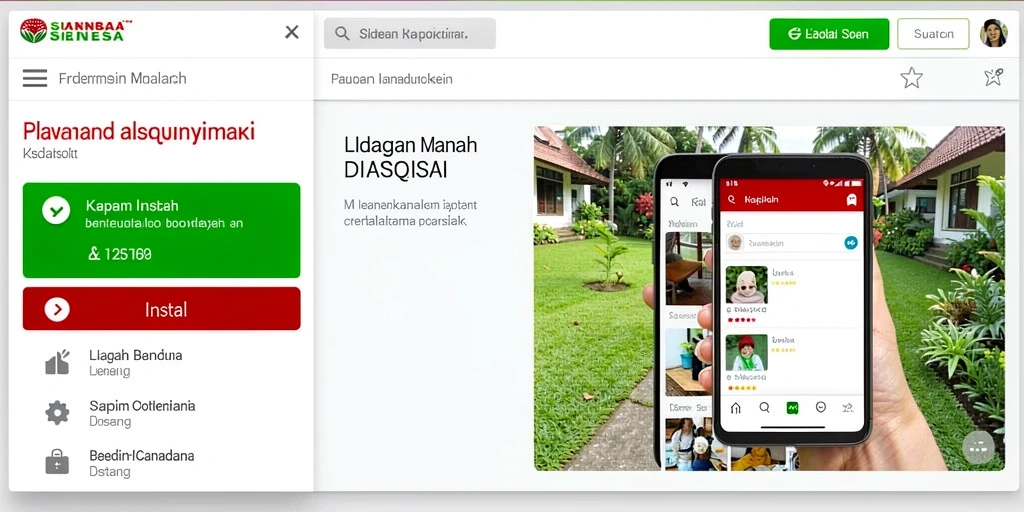Click the white checkmark circle icon
This screenshot has height=512, width=1024.
pyautogui.click(x=56, y=210)
